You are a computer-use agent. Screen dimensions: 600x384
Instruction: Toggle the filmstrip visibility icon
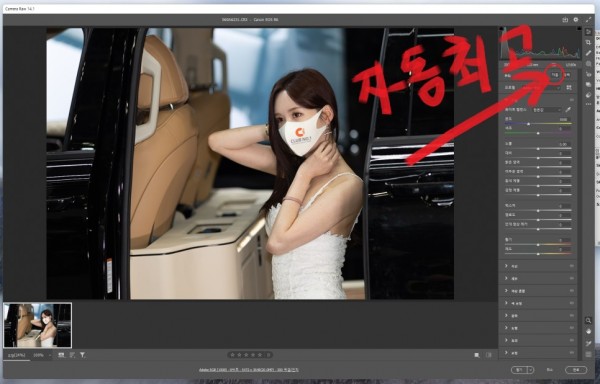(x=61, y=355)
